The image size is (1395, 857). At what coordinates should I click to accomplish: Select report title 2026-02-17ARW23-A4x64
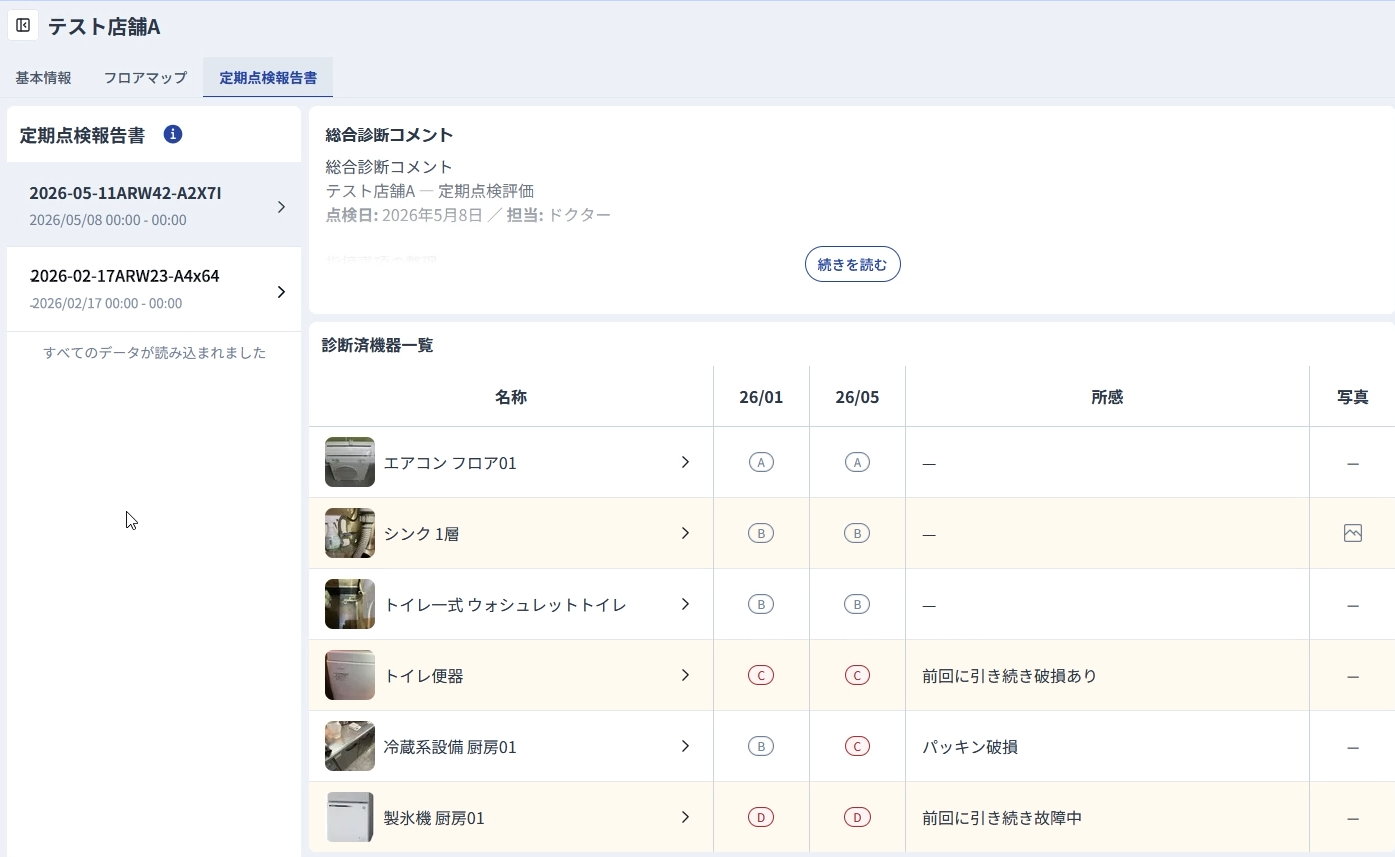point(124,276)
